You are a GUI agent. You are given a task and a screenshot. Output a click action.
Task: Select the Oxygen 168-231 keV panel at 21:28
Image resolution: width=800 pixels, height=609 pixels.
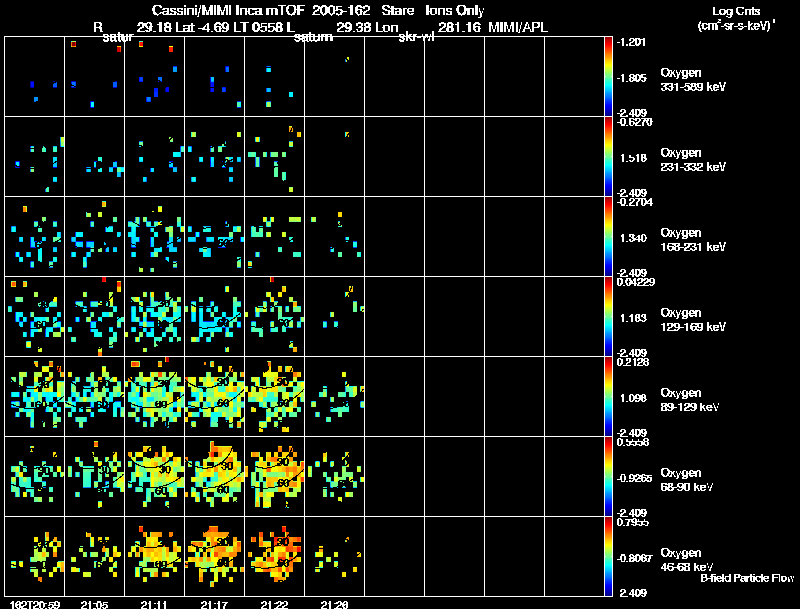click(335, 237)
